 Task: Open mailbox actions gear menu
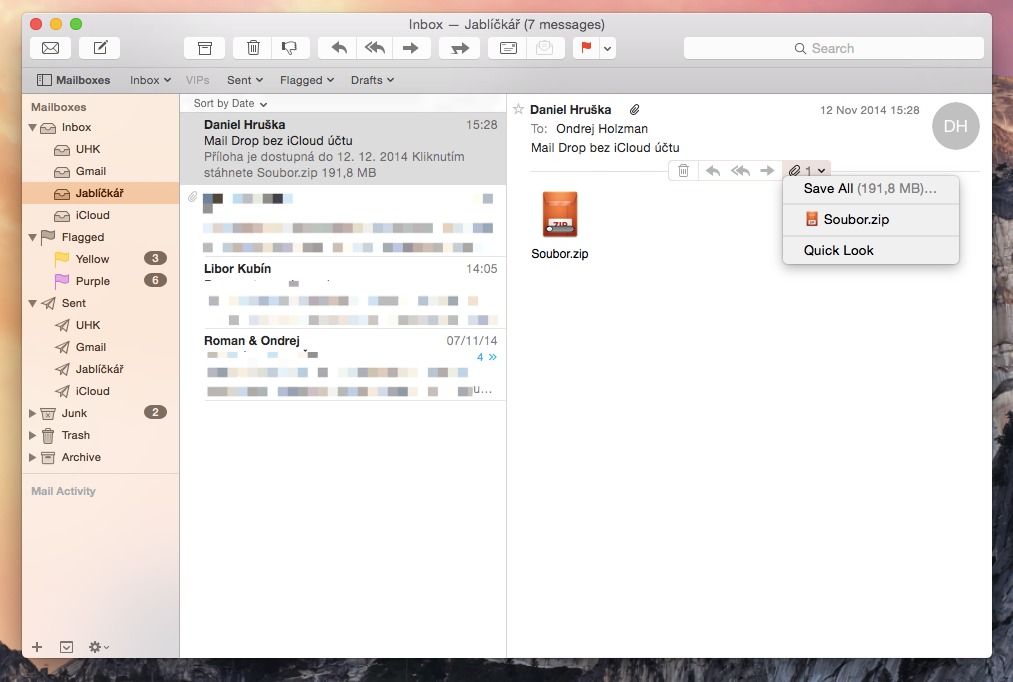pyautogui.click(x=97, y=646)
